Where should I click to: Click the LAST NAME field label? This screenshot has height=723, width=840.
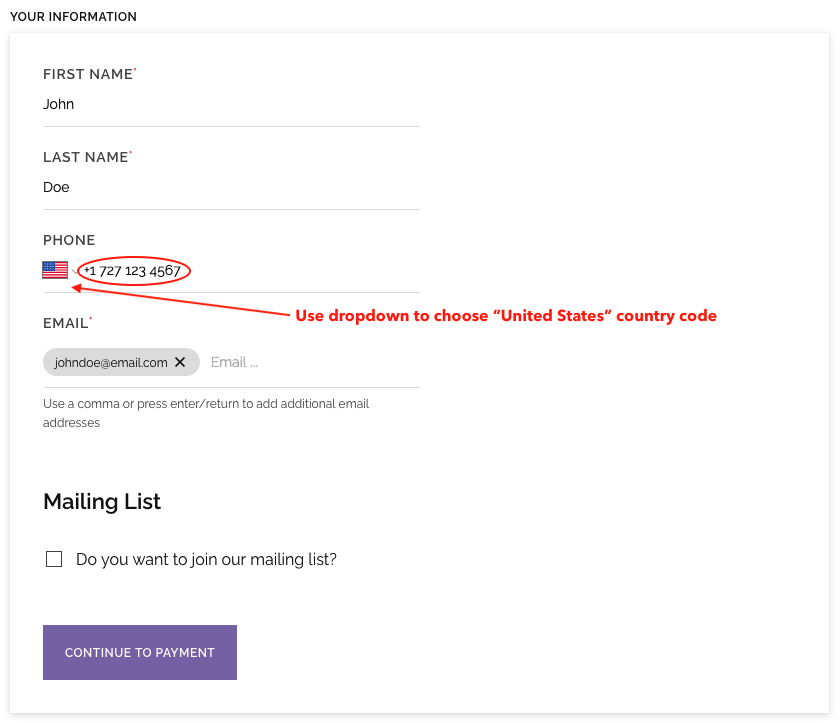[x=86, y=157]
